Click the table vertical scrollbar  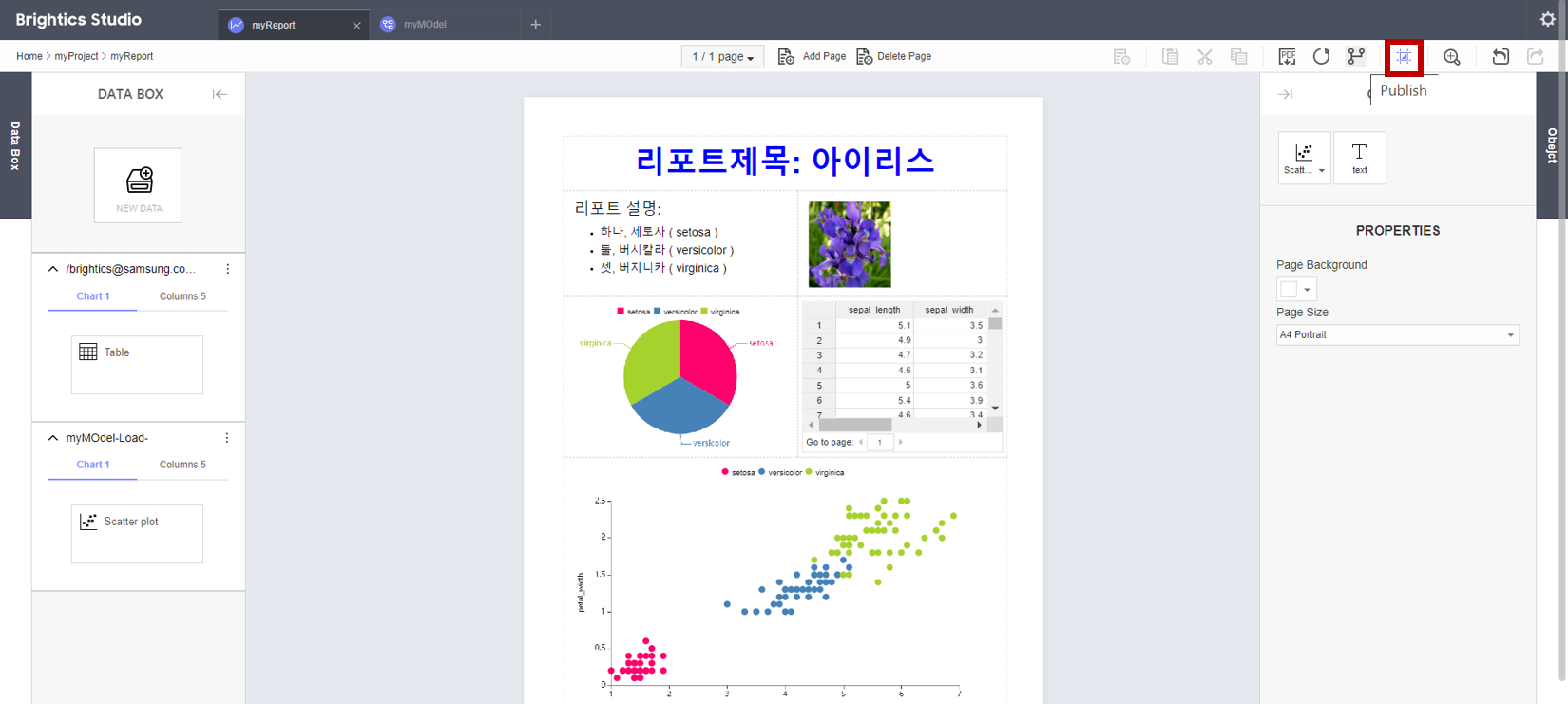pyautogui.click(x=995, y=360)
